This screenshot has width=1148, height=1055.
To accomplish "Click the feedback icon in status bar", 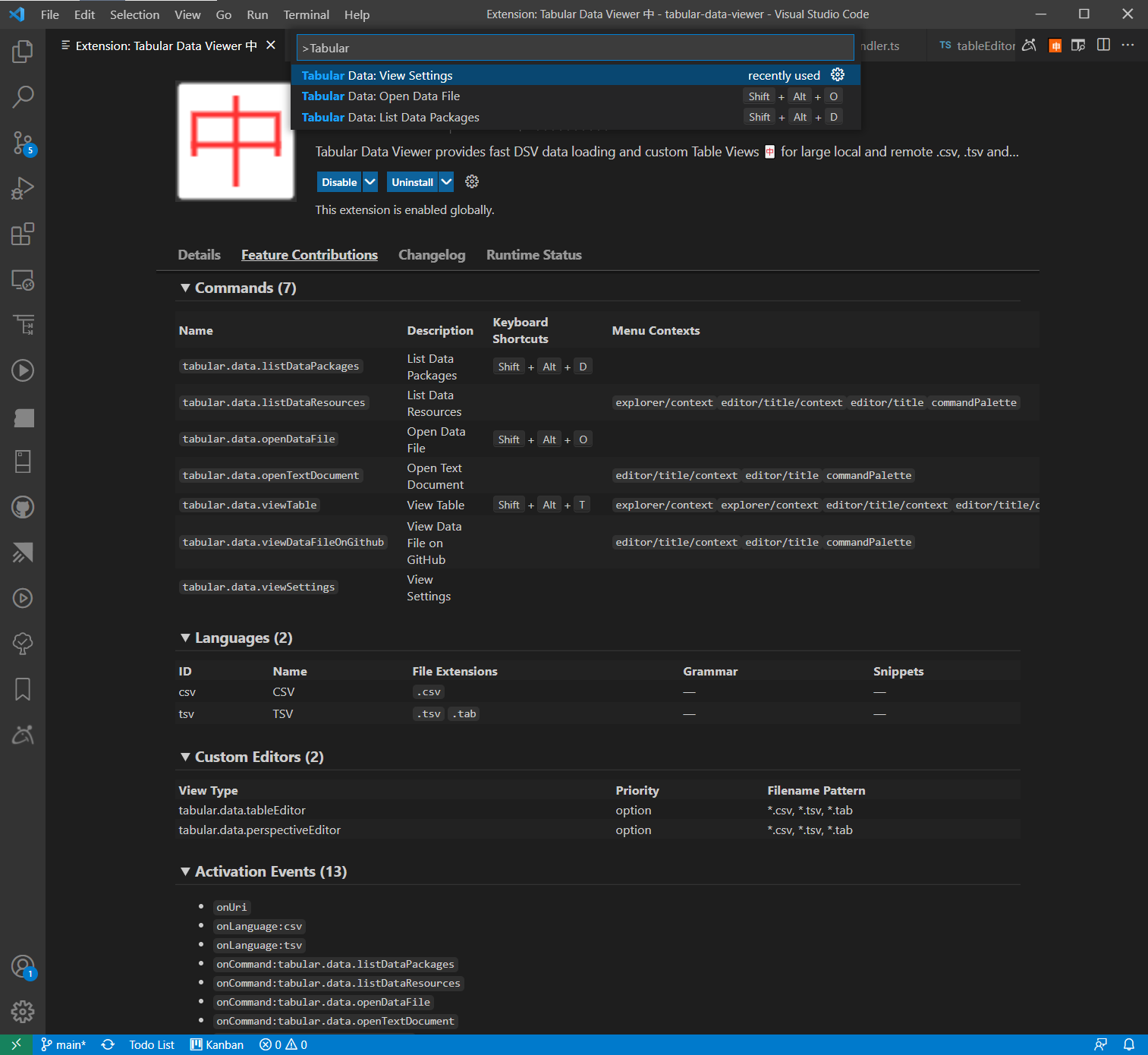I will tap(1101, 1044).
